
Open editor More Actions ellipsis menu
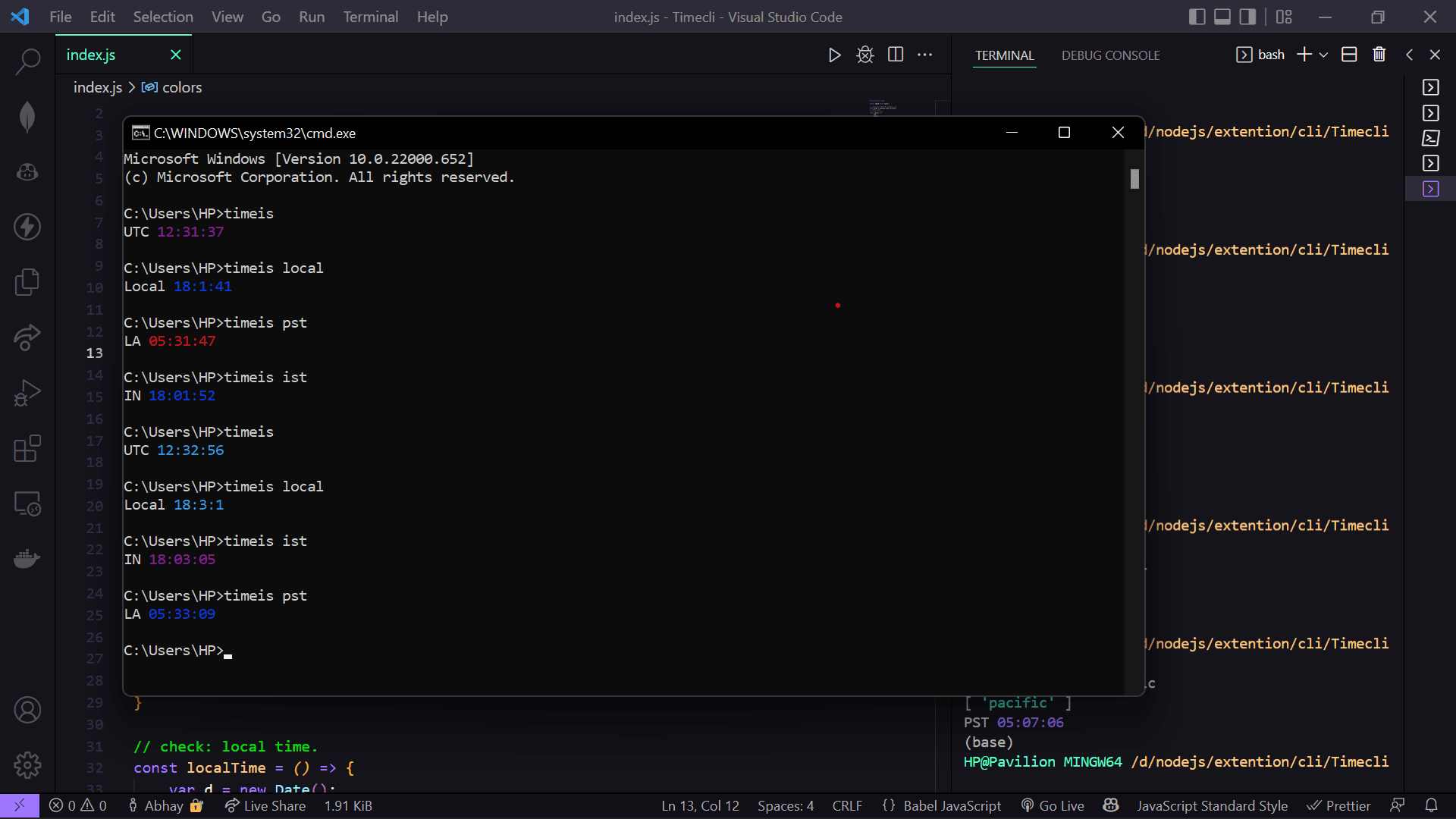tap(925, 55)
